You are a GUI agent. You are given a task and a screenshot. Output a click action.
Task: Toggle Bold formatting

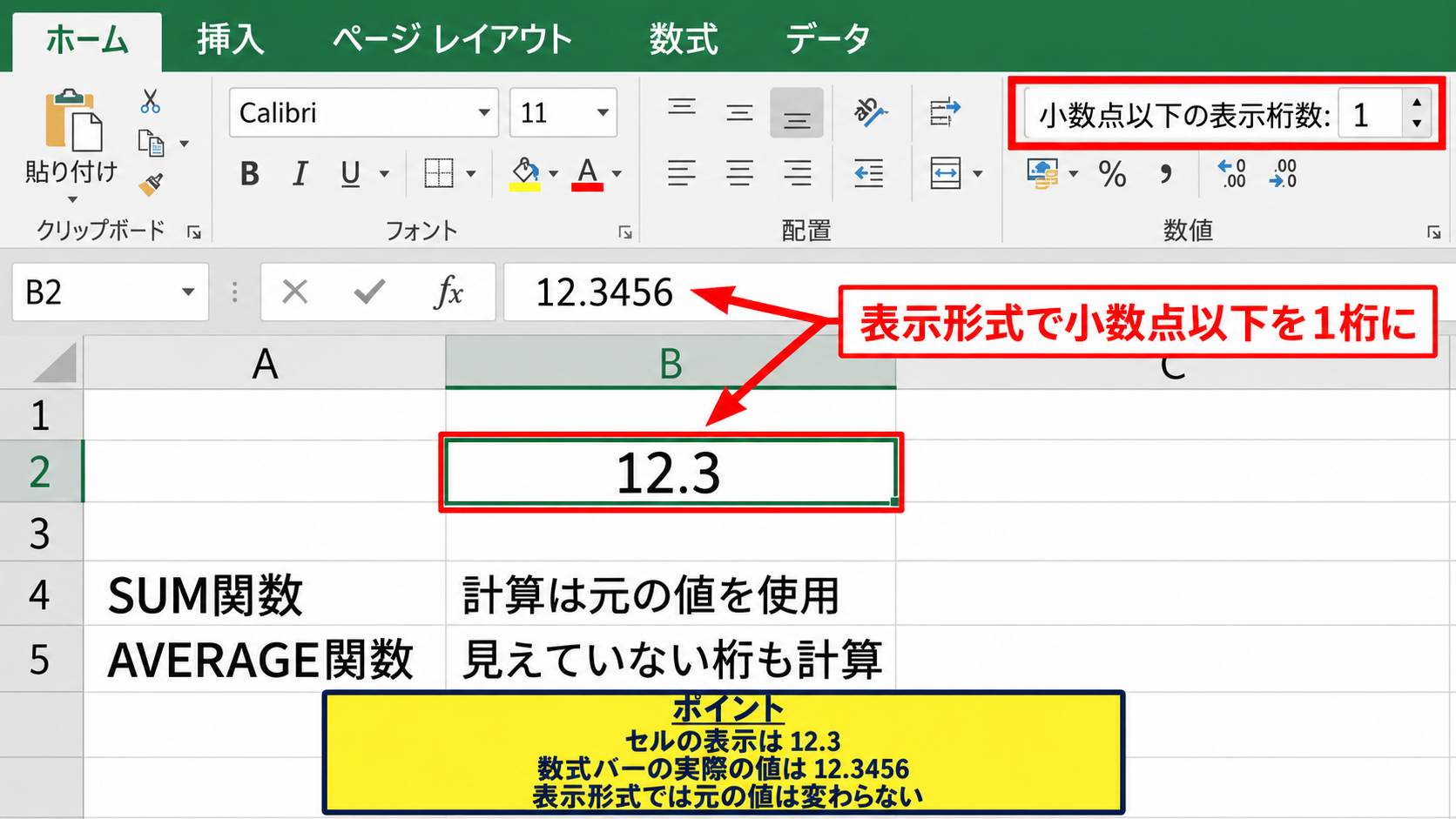(x=250, y=174)
